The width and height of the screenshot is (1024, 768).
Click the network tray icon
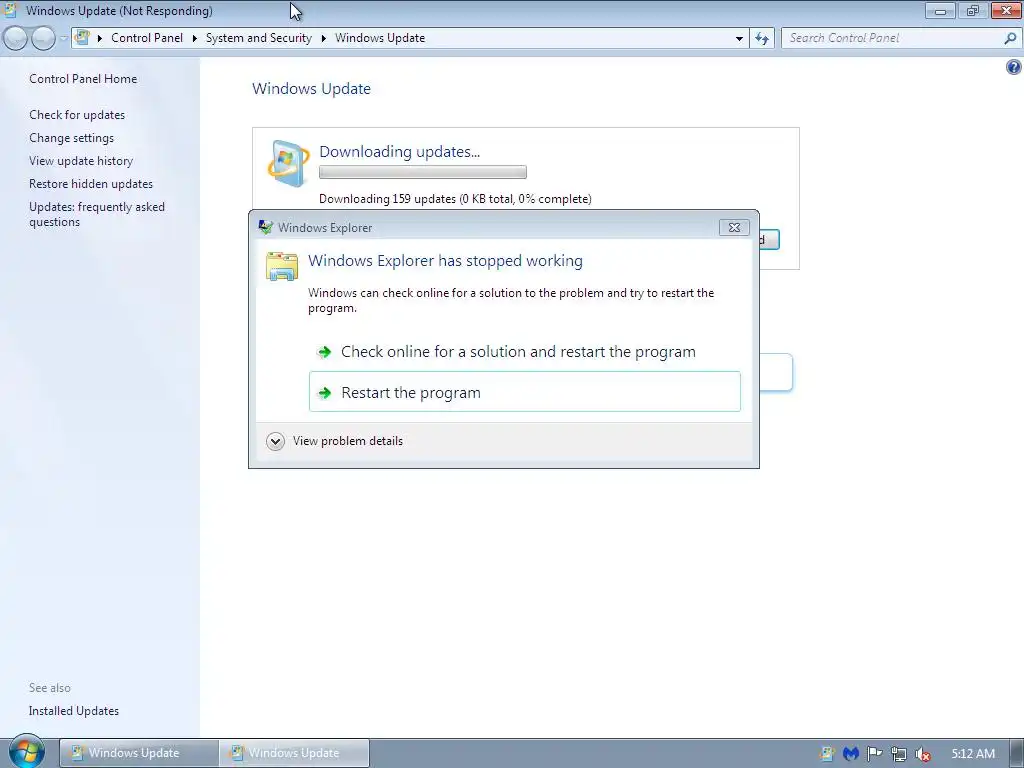899,754
